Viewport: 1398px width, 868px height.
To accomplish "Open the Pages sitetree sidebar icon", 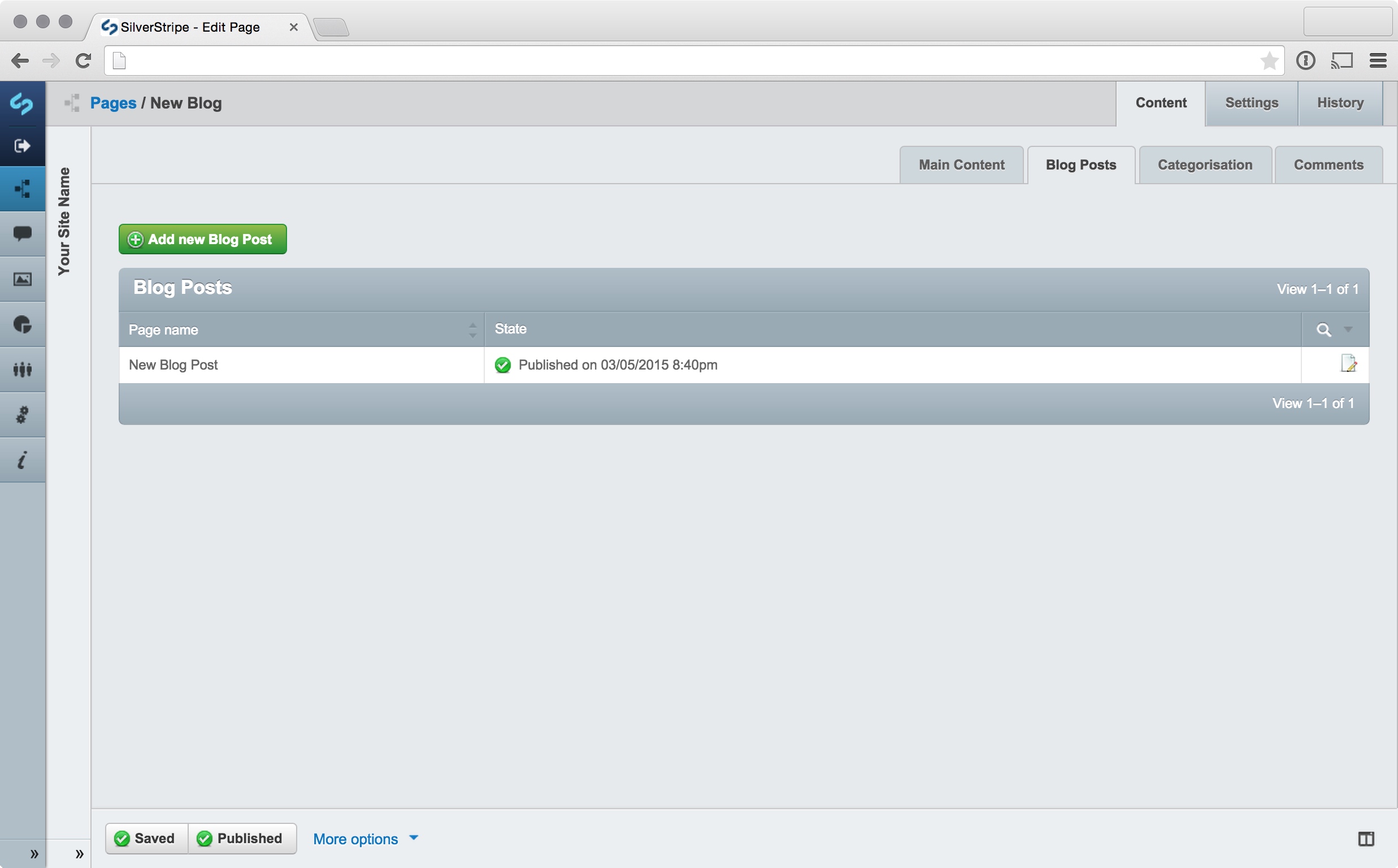I will tap(22, 189).
